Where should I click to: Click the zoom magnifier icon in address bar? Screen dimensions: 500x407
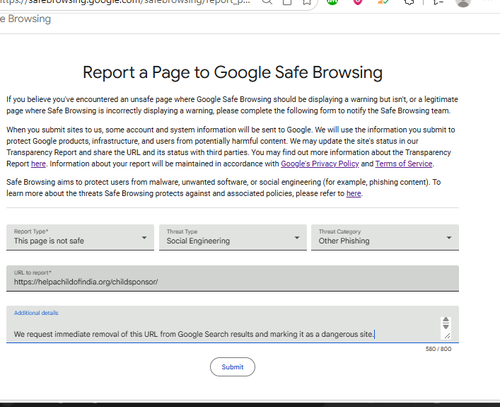click(x=267, y=2)
